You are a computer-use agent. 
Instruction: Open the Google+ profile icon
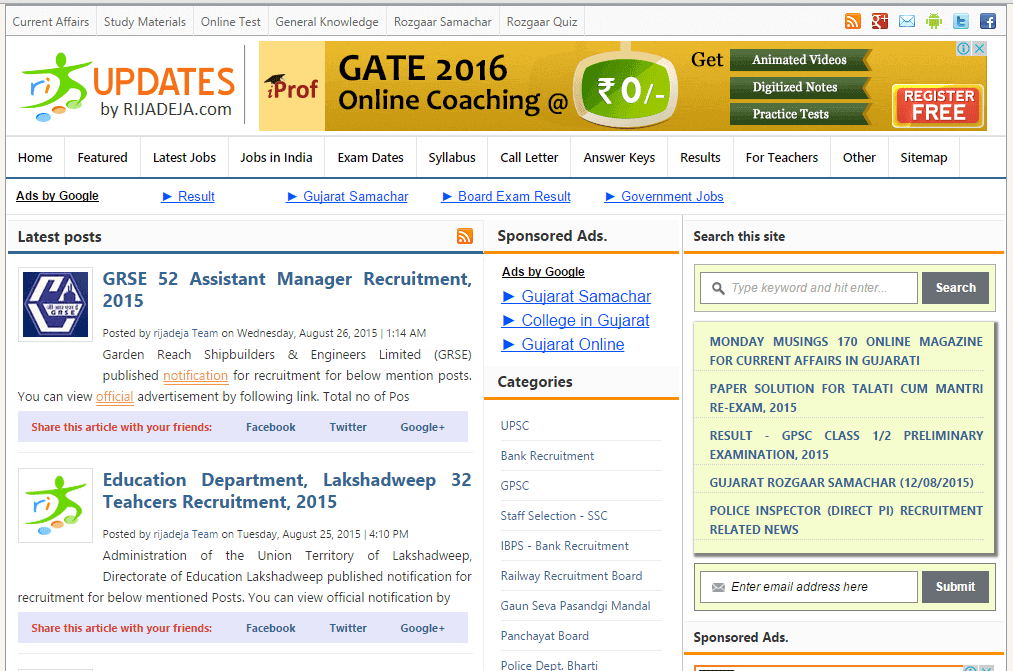879,20
